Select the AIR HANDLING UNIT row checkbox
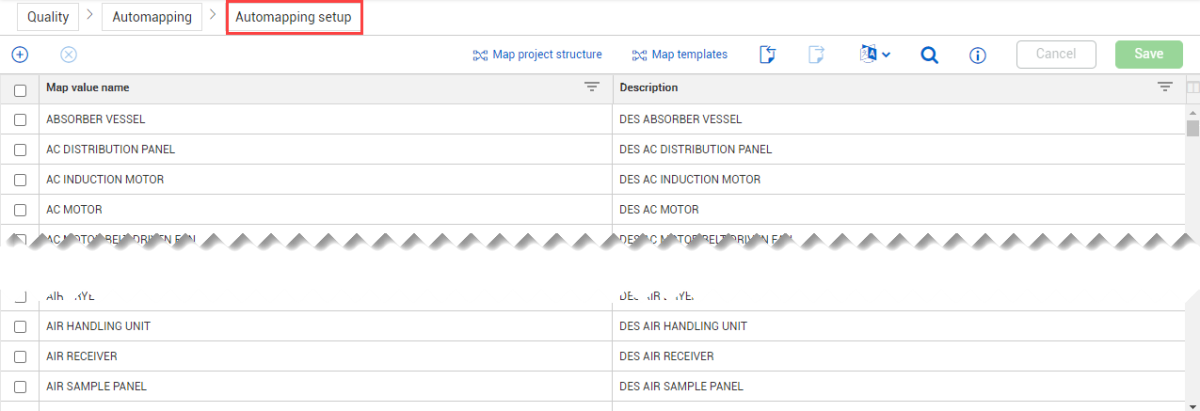This screenshot has height=411, width=1200. (x=20, y=327)
